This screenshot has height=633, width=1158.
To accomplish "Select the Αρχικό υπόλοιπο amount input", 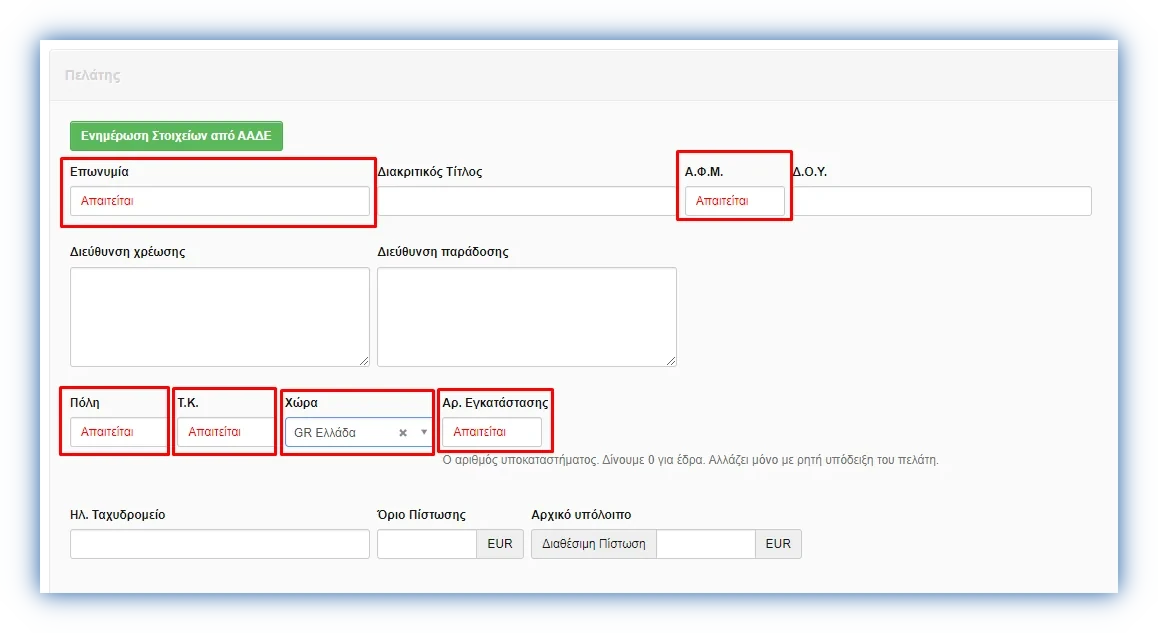I will coord(705,544).
